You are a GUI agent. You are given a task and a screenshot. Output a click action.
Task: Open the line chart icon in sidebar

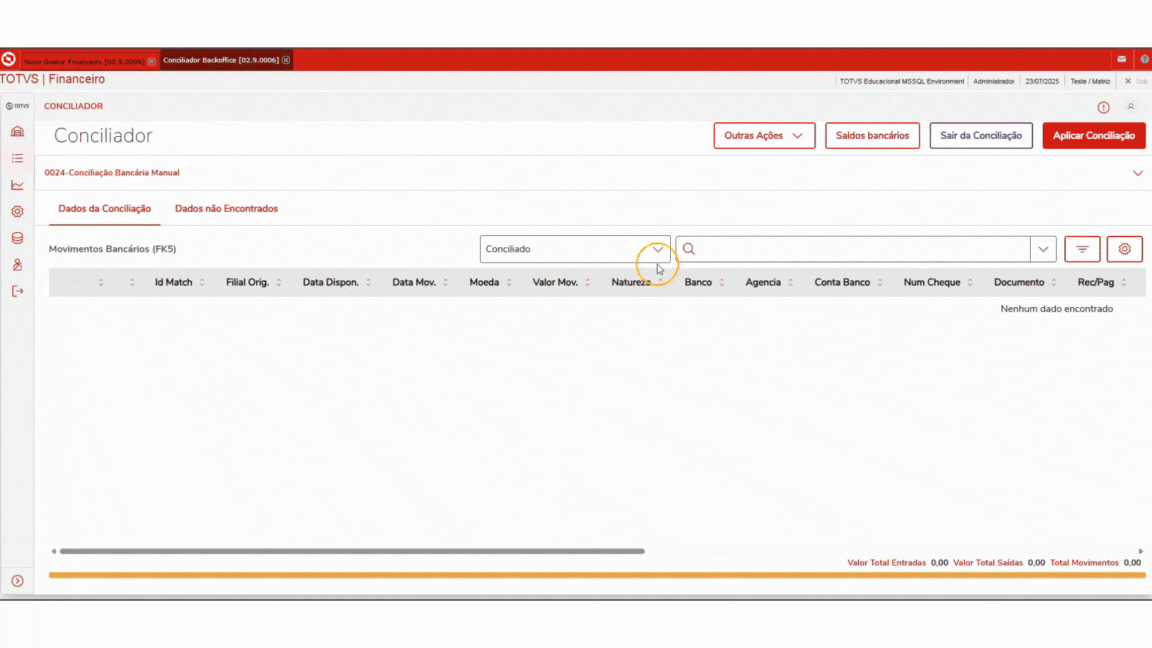click(x=17, y=185)
